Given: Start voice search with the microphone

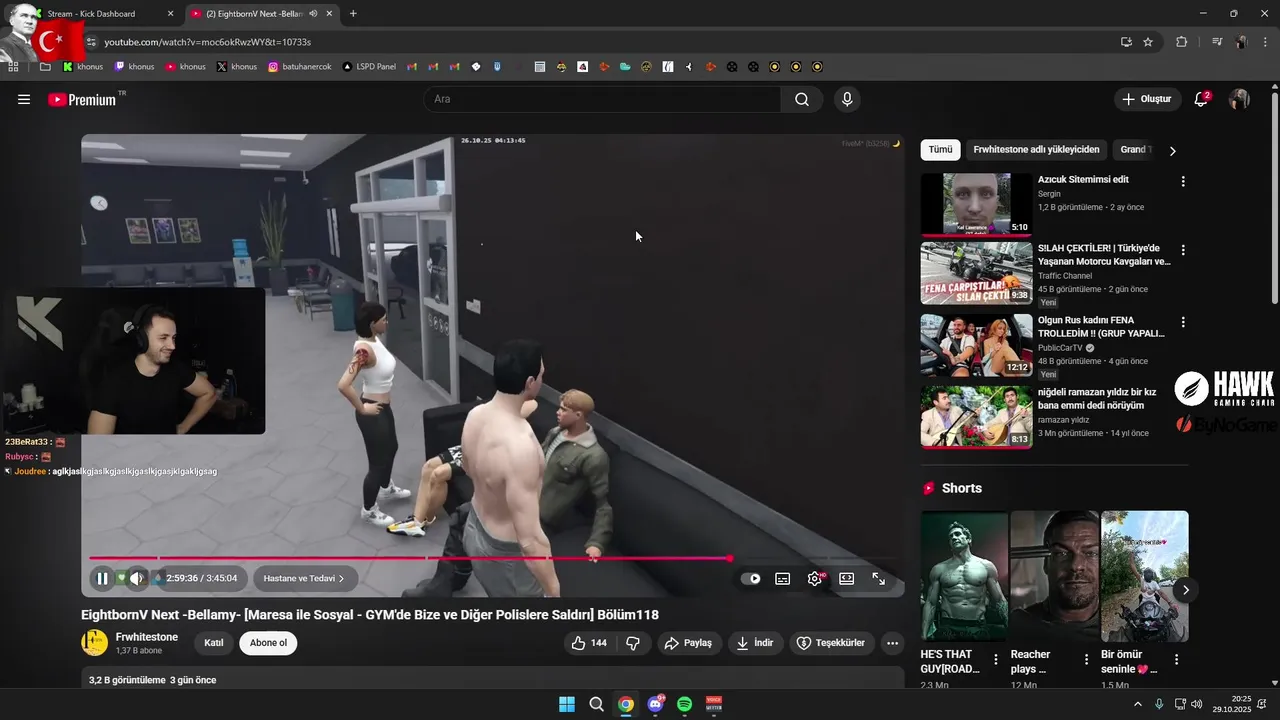Looking at the screenshot, I should tap(847, 99).
